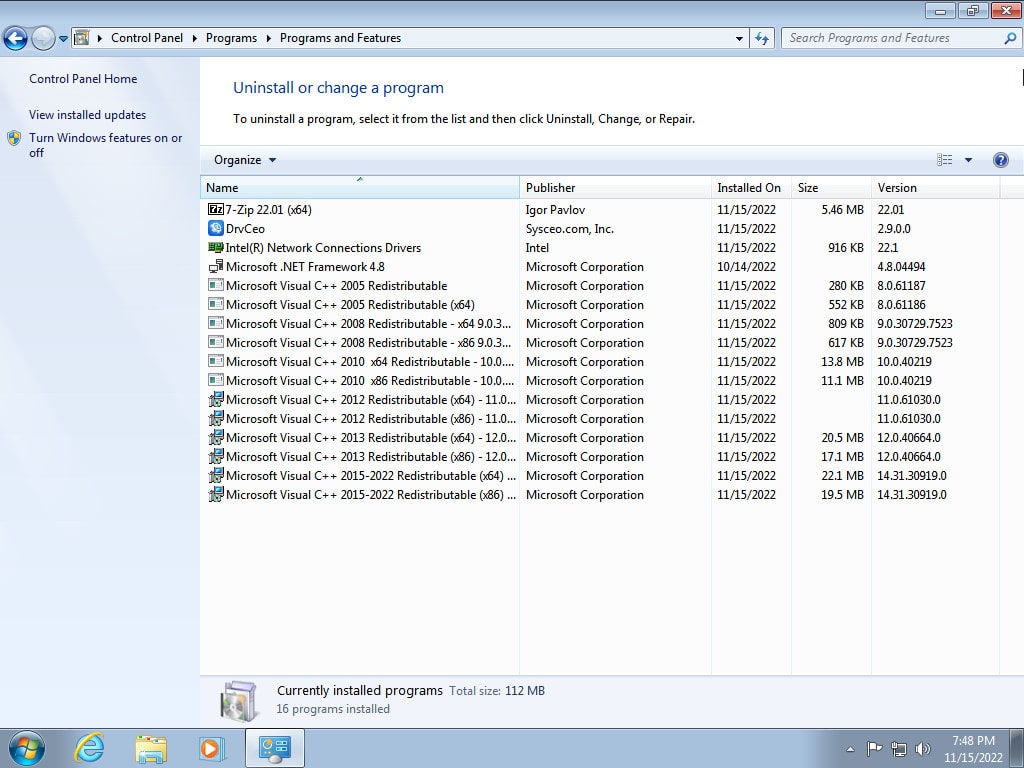This screenshot has height=768, width=1024.
Task: Sort by the Size column header
Action: click(x=831, y=187)
